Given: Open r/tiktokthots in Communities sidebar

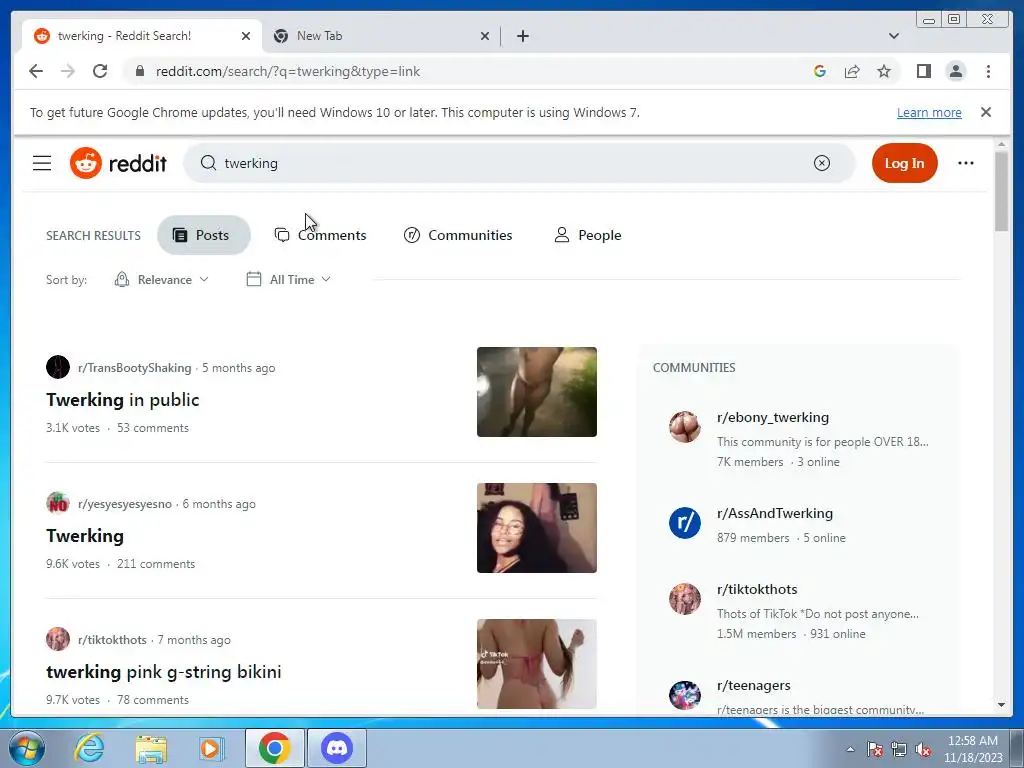Looking at the screenshot, I should [757, 589].
